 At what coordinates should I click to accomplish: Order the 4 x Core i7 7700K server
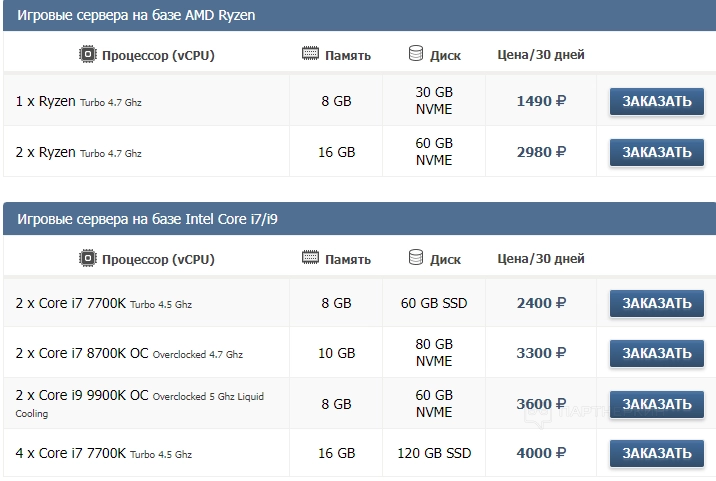pos(656,454)
